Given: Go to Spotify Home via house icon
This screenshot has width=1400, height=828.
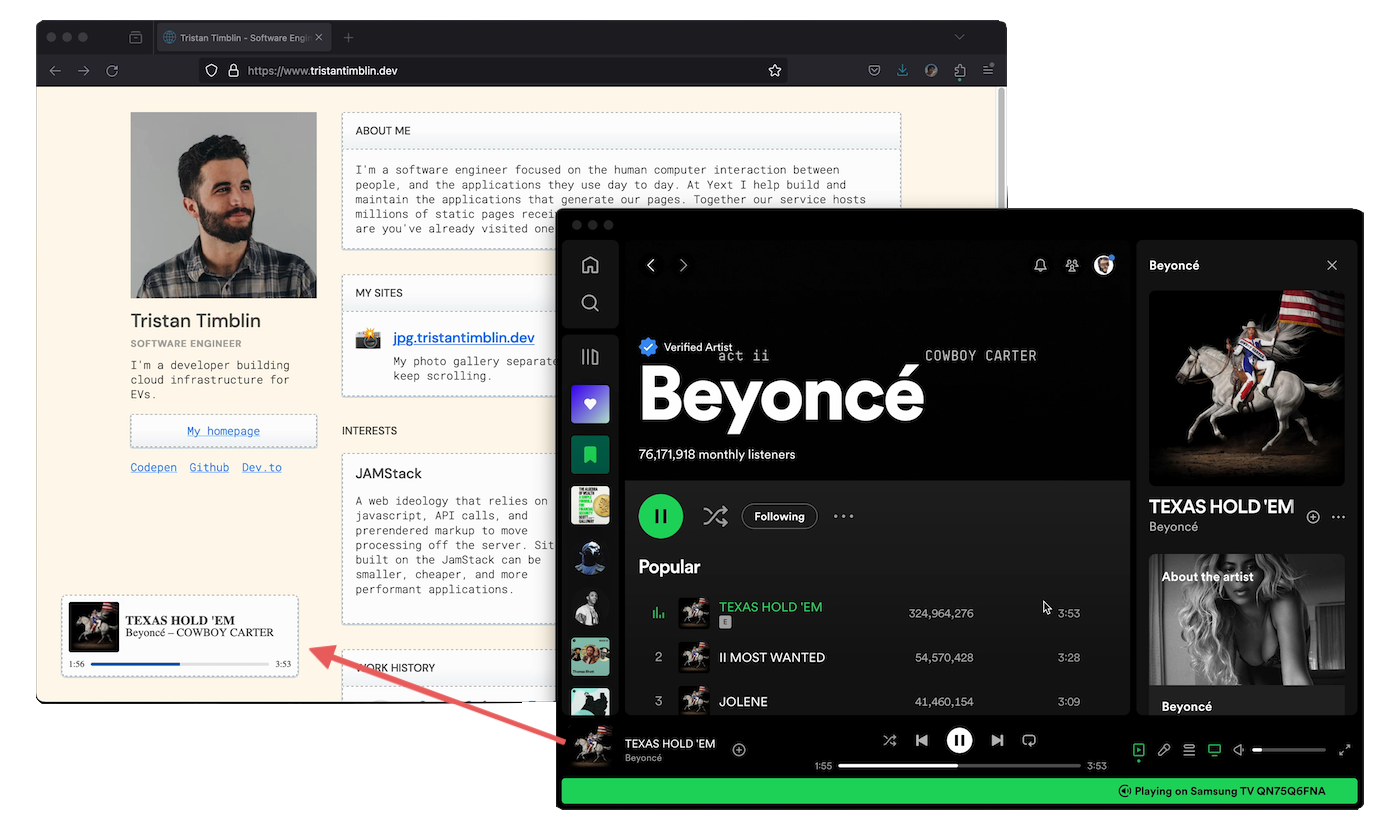Looking at the screenshot, I should point(590,265).
